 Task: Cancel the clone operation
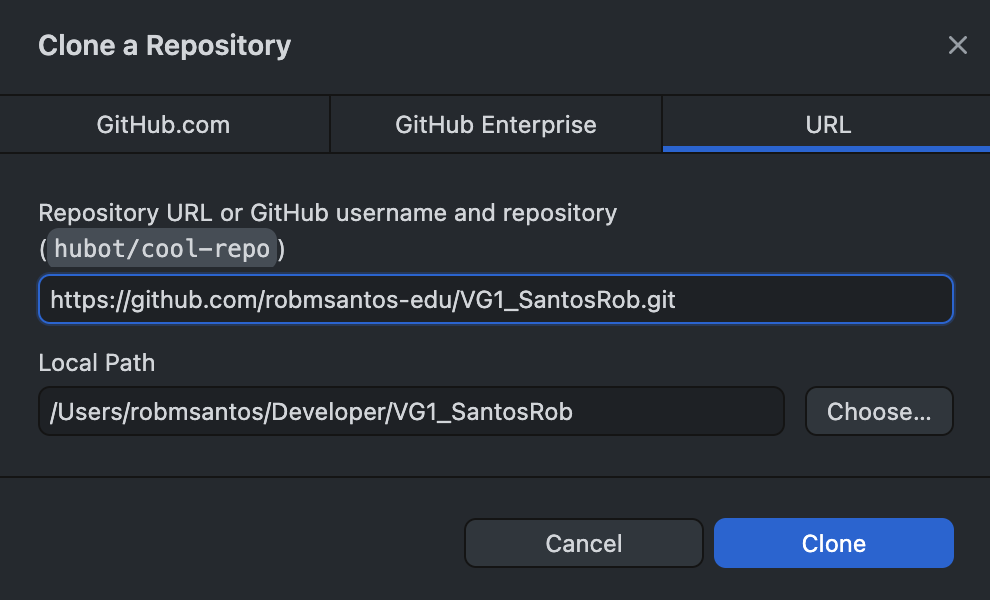[x=584, y=543]
